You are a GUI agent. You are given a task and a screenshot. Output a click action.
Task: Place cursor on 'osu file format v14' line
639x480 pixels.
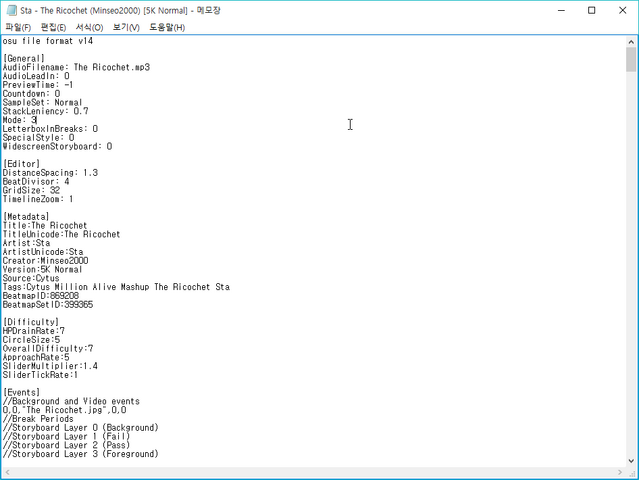(x=48, y=41)
